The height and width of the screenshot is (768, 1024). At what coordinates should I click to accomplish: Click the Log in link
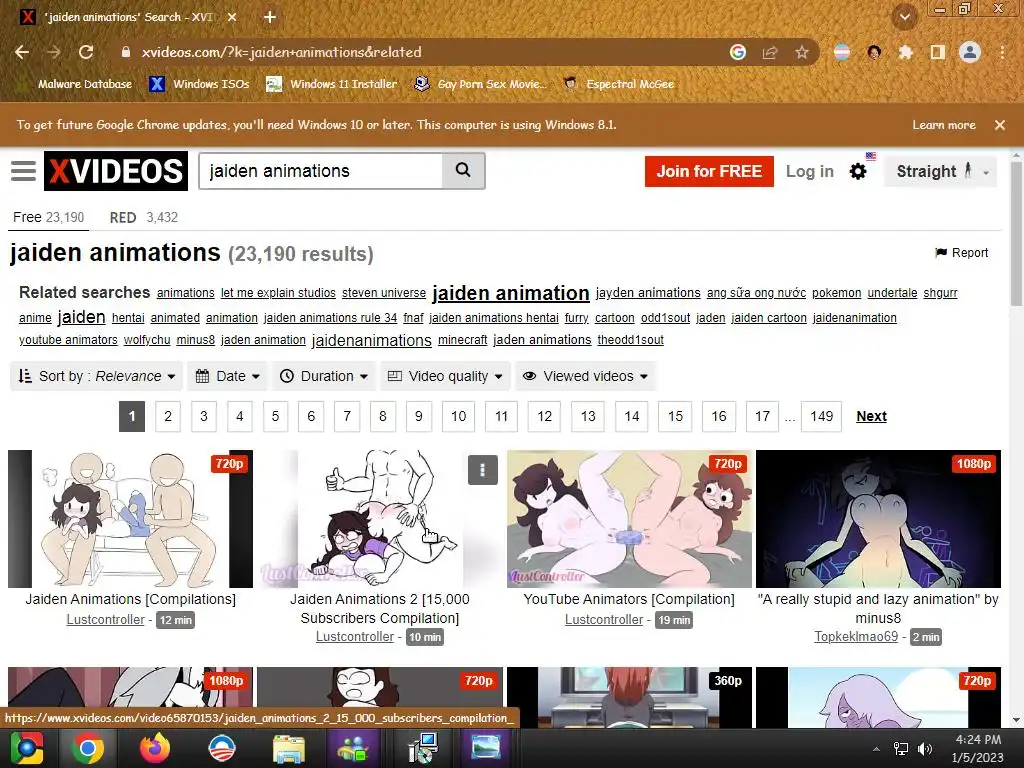click(x=810, y=171)
